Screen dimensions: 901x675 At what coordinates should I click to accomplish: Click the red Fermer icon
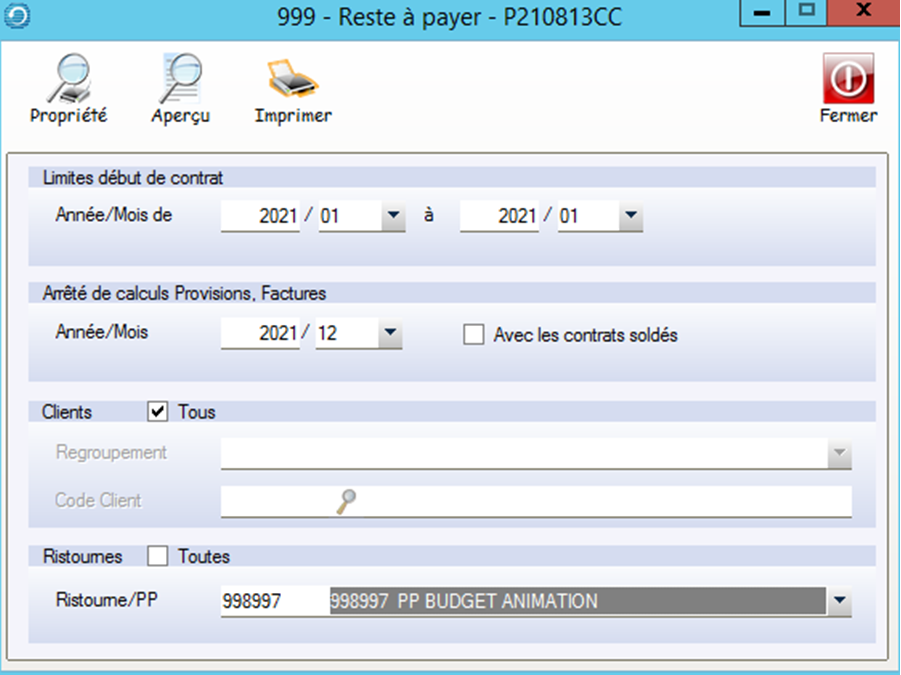click(x=848, y=79)
